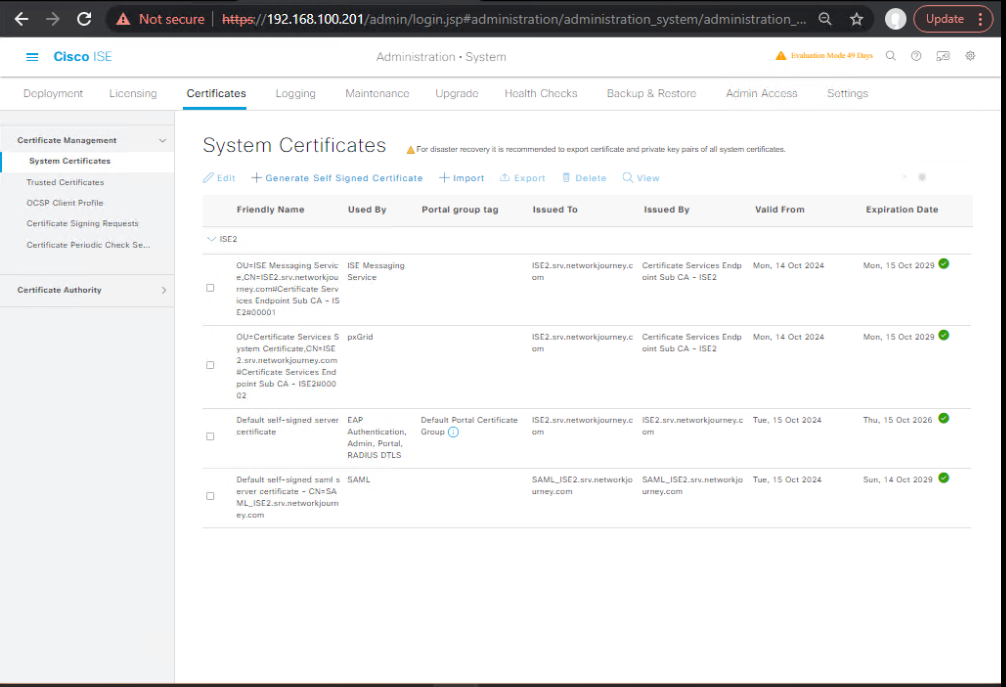The height and width of the screenshot is (687, 1006).
Task: Check the Default self-signed server certificate checkbox
Action: click(x=210, y=436)
